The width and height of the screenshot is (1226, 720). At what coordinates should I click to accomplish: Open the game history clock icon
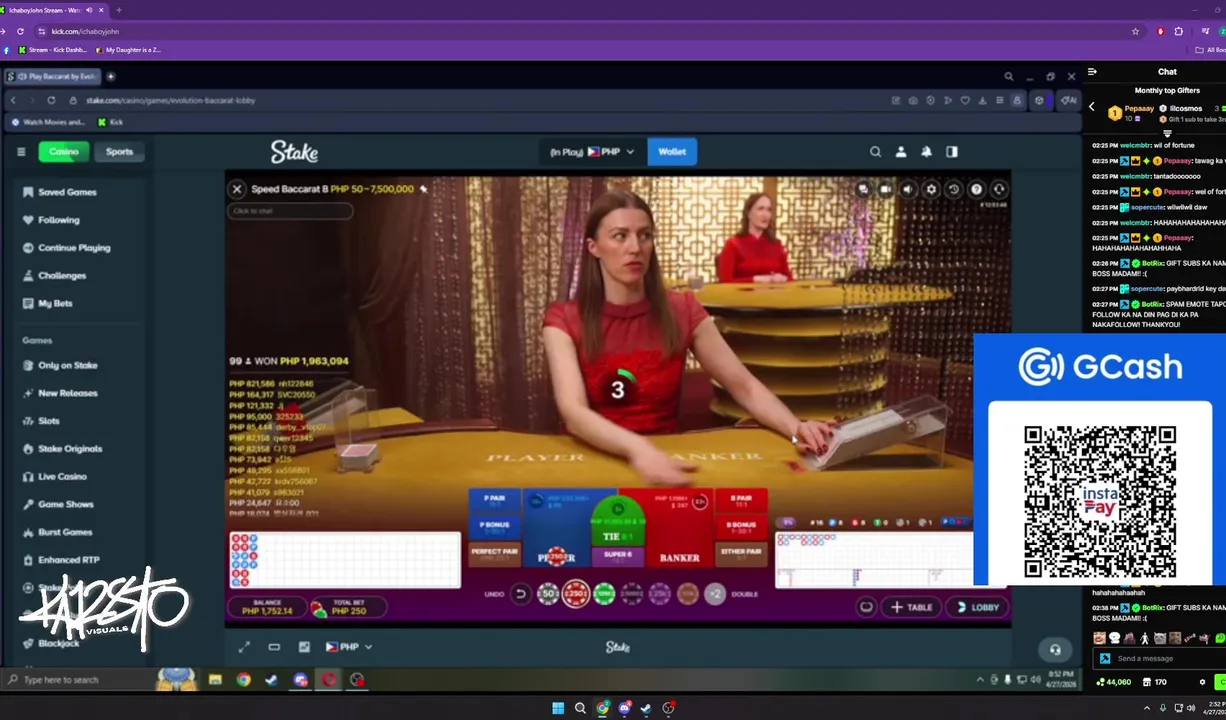954,189
